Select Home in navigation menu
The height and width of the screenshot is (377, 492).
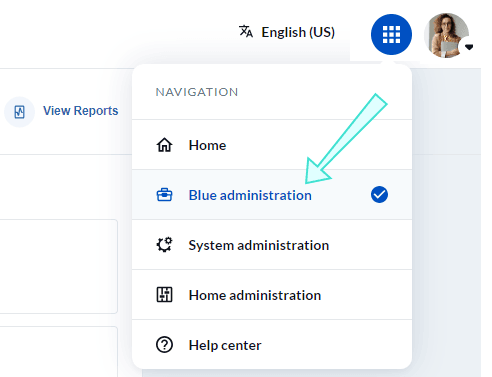click(x=272, y=145)
